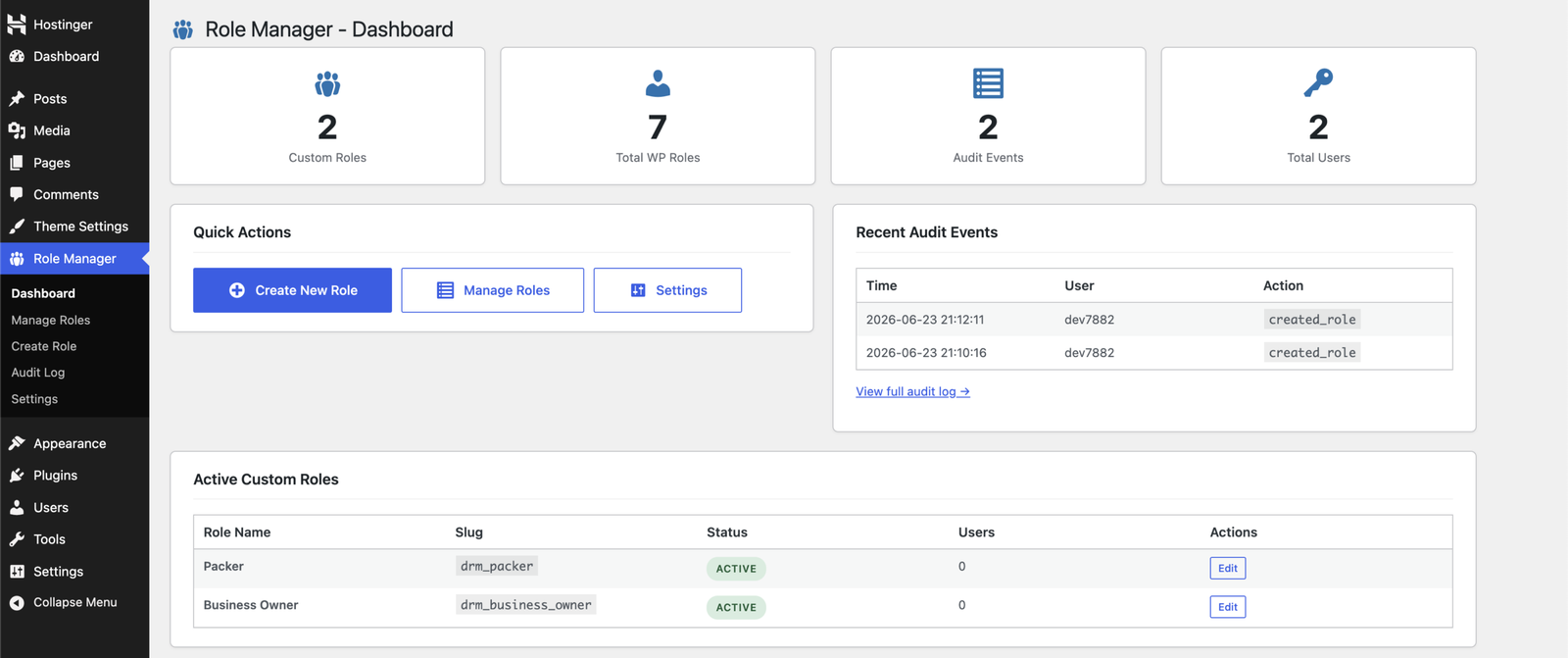Screen dimensions: 1568x658
Task: Click the Posts pushpin icon
Action: [x=17, y=98]
